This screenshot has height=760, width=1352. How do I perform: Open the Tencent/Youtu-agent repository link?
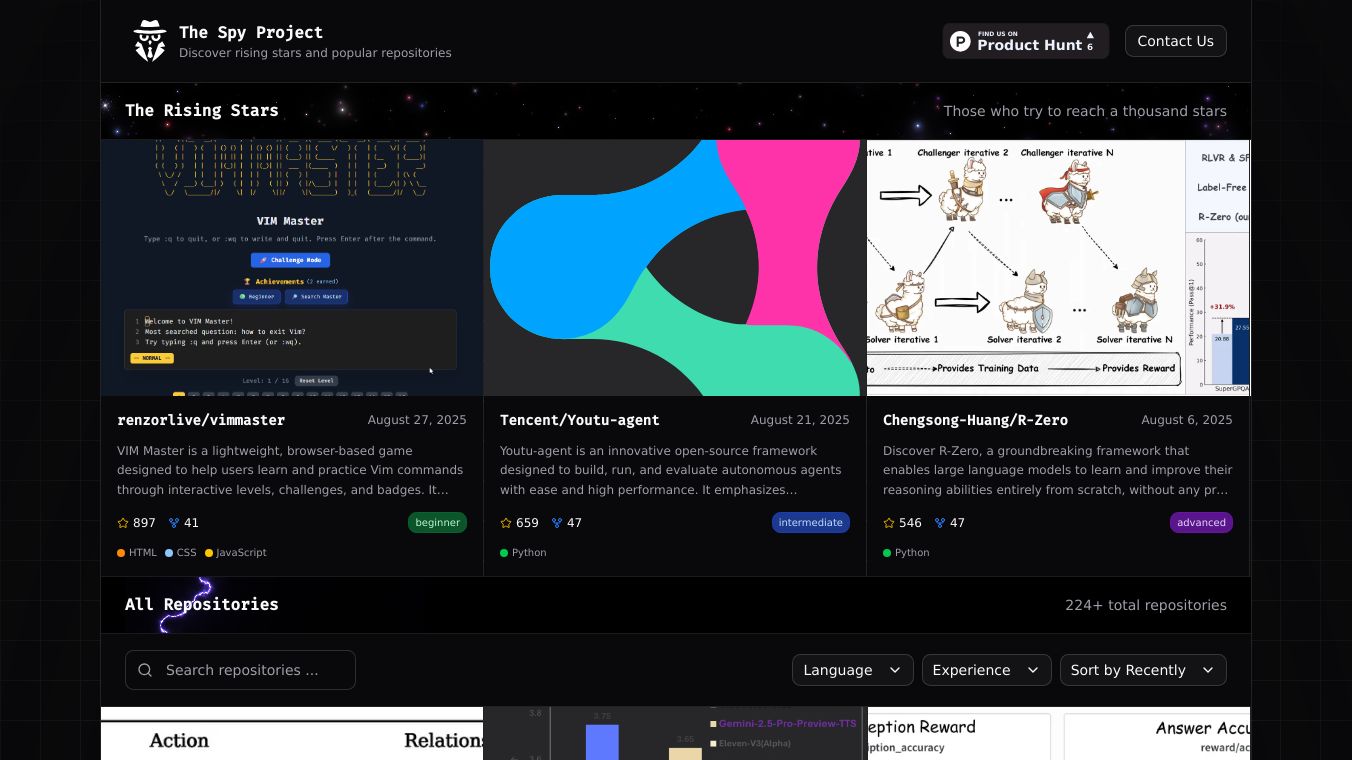[x=580, y=420]
